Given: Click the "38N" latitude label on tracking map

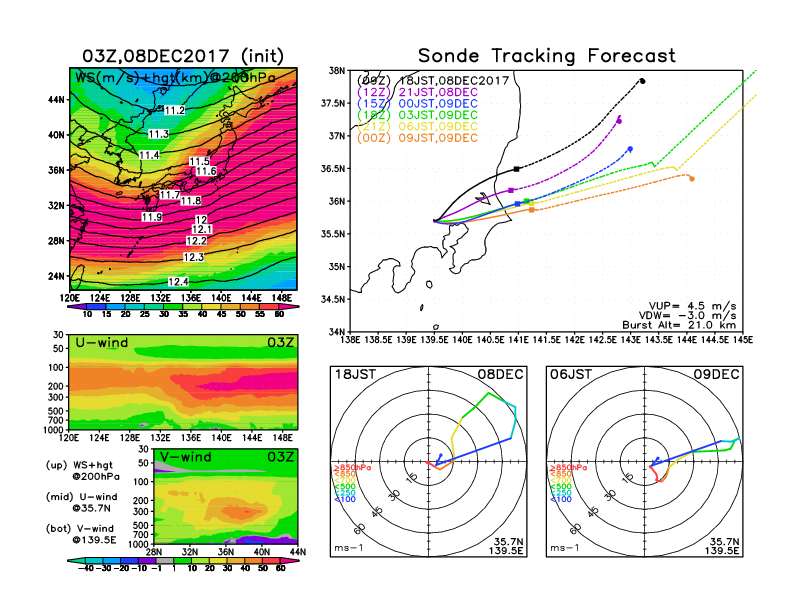Looking at the screenshot, I should click(337, 71).
